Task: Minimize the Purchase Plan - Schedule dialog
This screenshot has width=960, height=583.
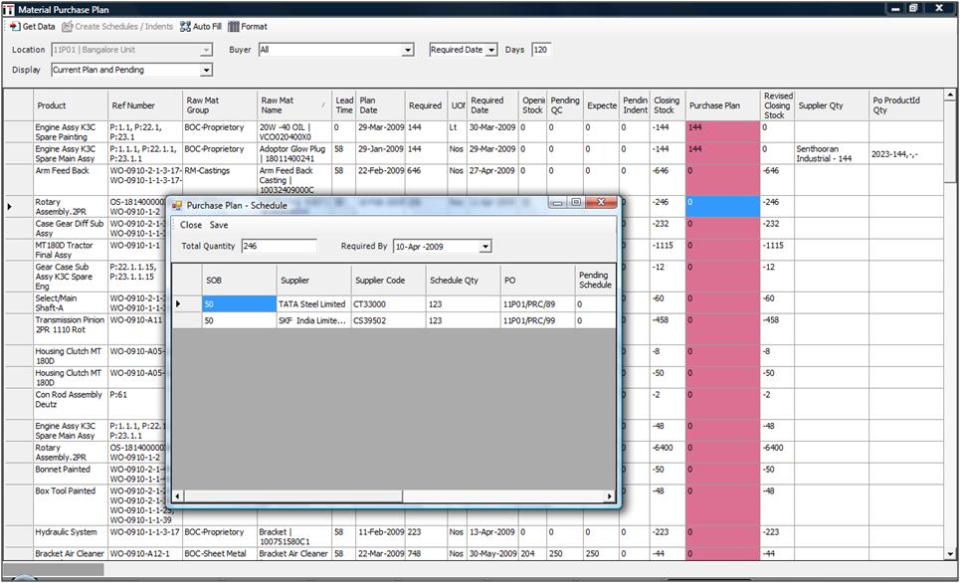Action: point(558,202)
